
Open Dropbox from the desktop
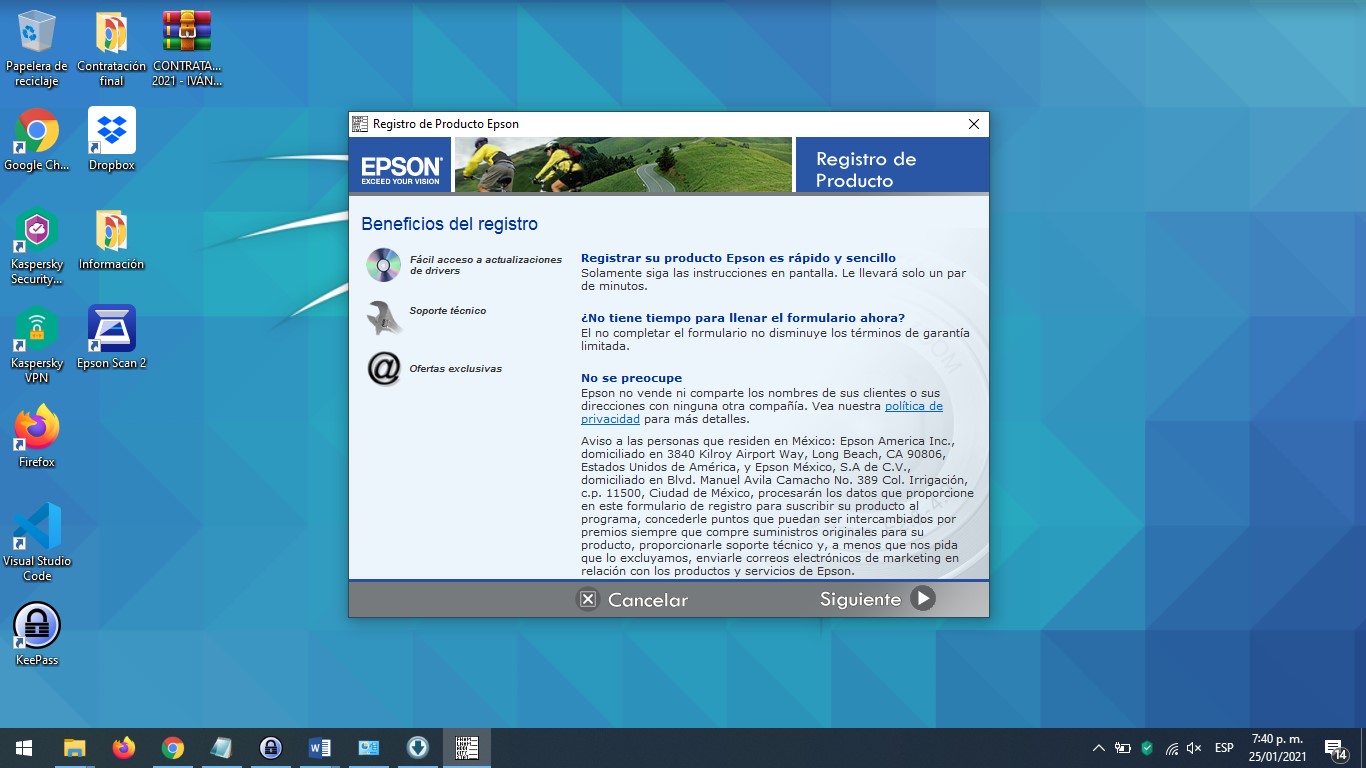111,130
